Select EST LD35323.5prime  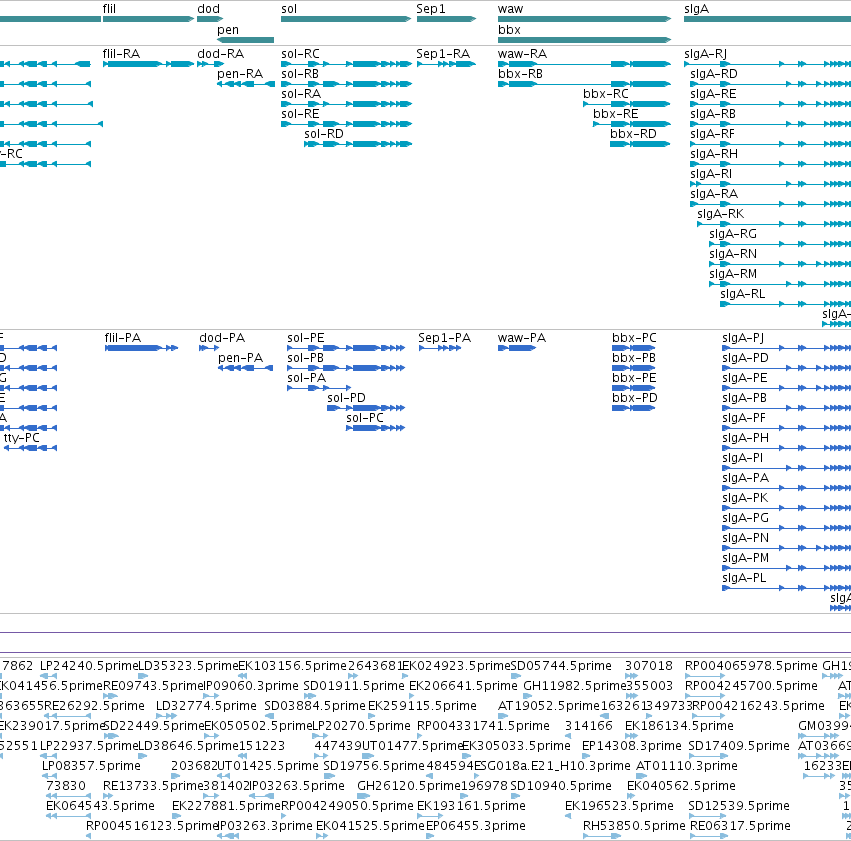click(x=143, y=676)
